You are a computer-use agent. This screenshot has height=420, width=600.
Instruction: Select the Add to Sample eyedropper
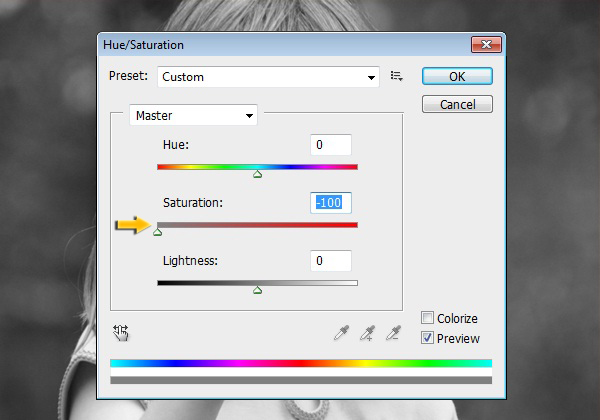point(368,333)
